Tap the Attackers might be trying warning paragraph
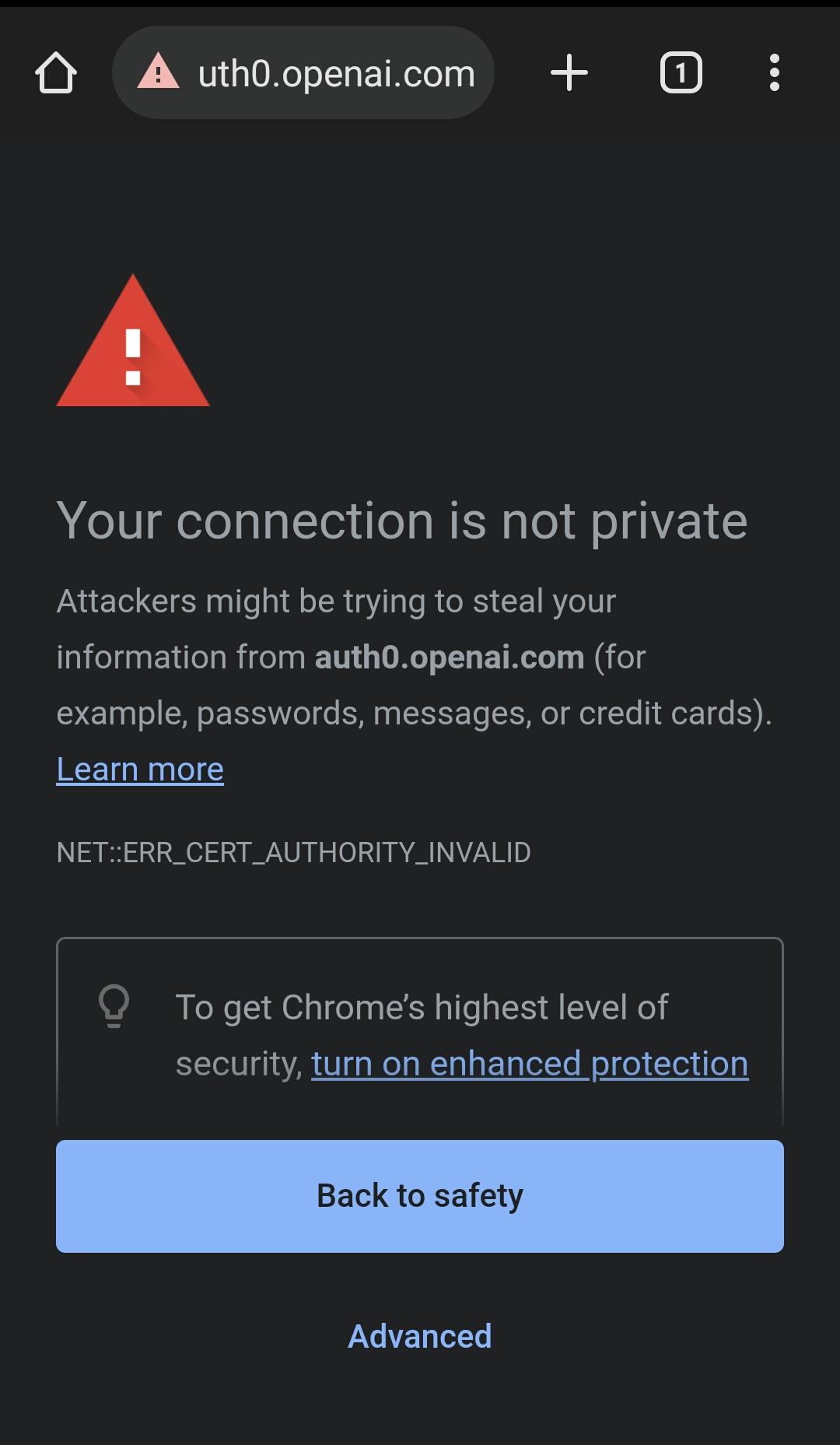Screen dimensions: 840x1445 pos(414,657)
